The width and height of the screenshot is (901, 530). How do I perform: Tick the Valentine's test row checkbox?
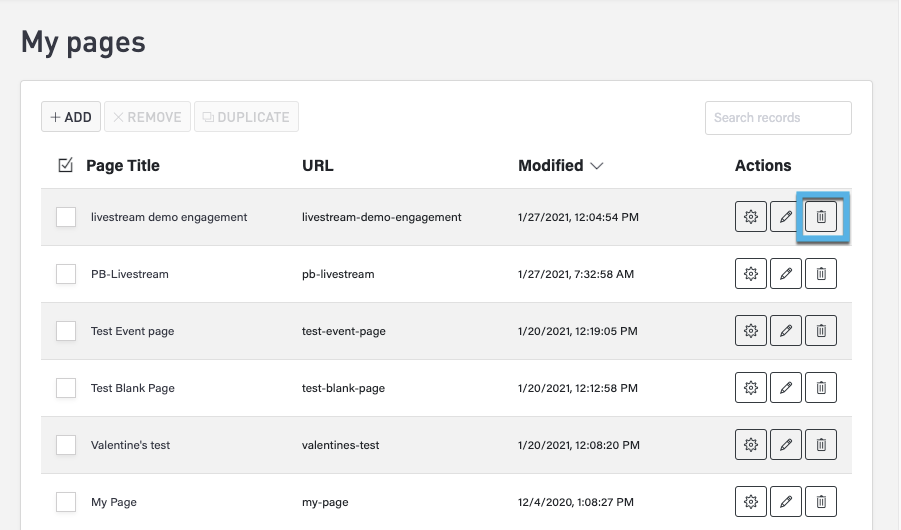(x=66, y=445)
